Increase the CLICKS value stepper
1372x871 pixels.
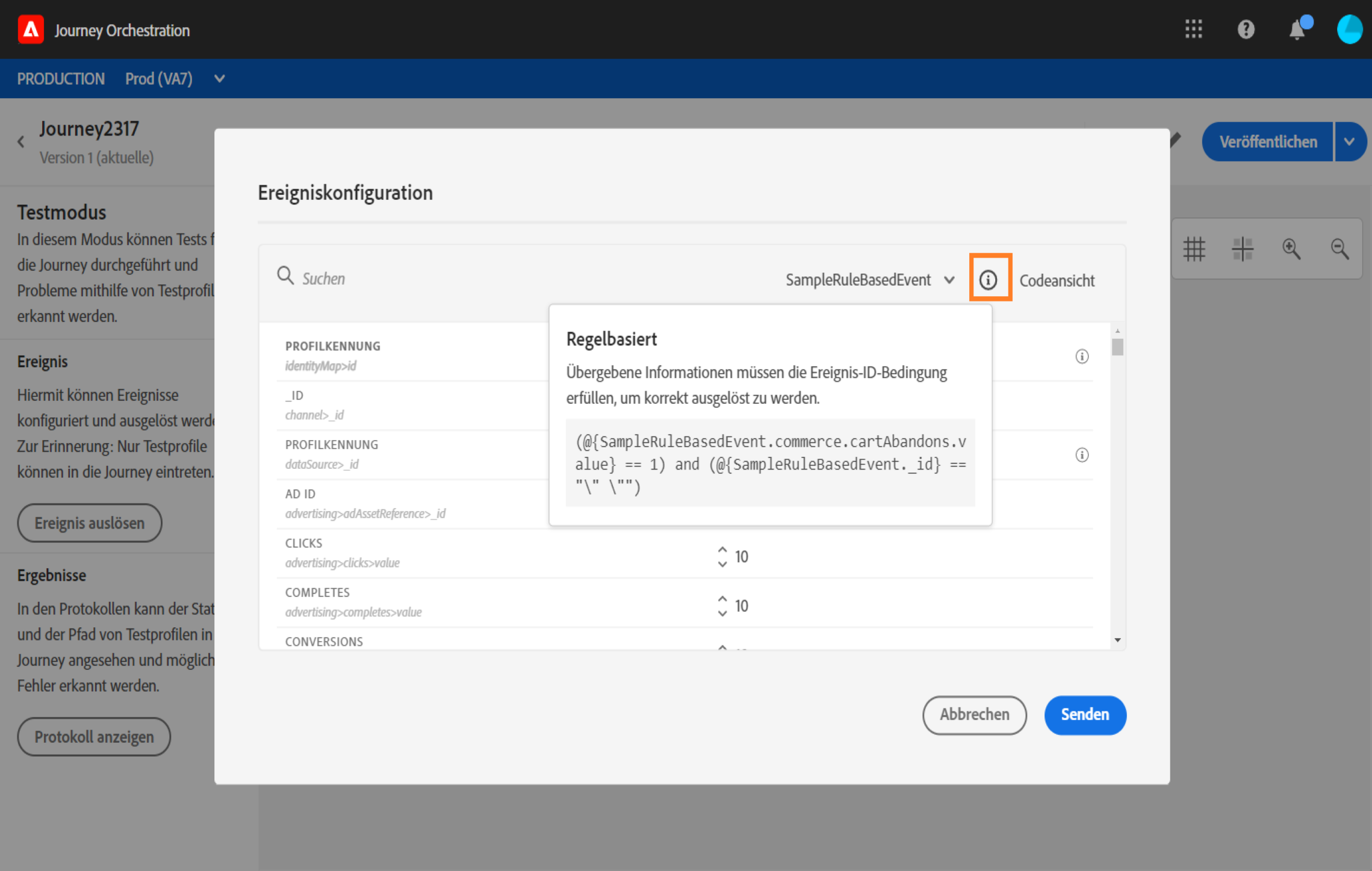pyautogui.click(x=722, y=550)
